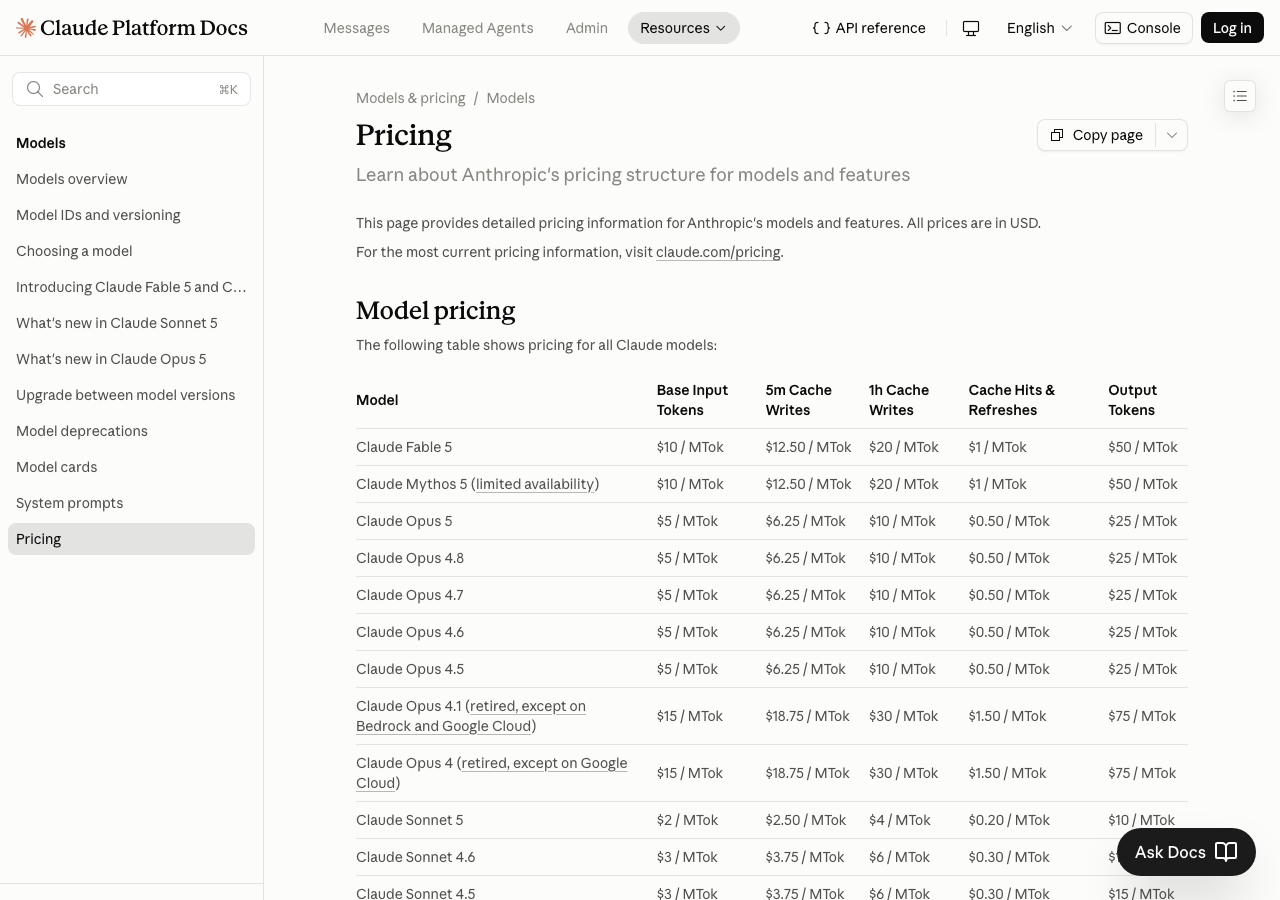
Task: Click the Claude Sonnet 4.6 row name
Action: click(x=416, y=857)
